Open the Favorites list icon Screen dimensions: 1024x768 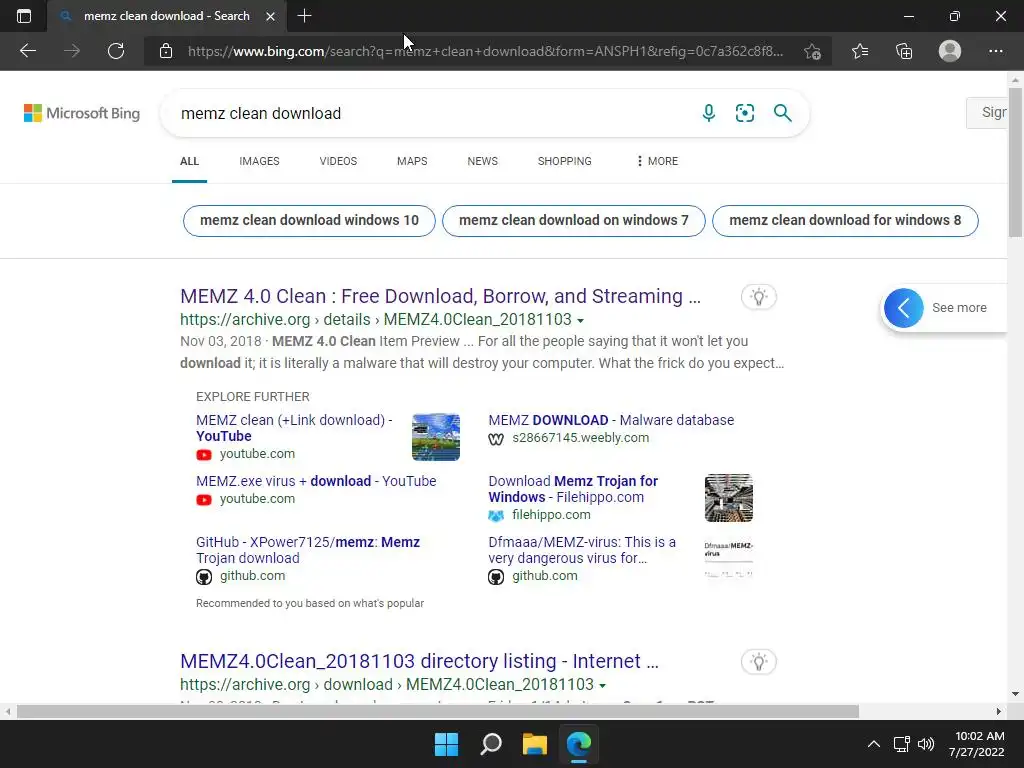click(x=860, y=51)
